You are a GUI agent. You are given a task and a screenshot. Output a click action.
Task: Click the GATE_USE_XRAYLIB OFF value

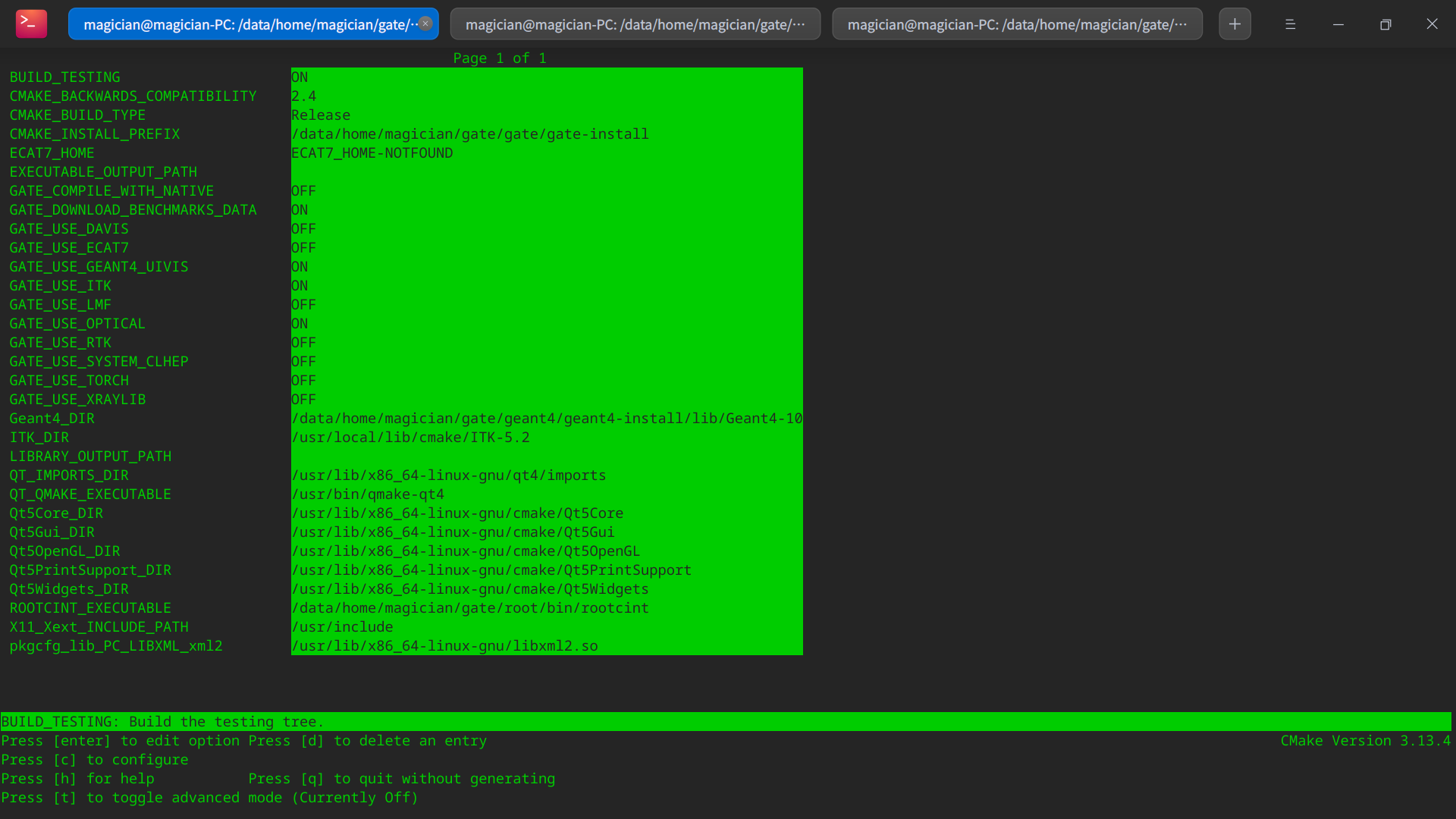[303, 400]
